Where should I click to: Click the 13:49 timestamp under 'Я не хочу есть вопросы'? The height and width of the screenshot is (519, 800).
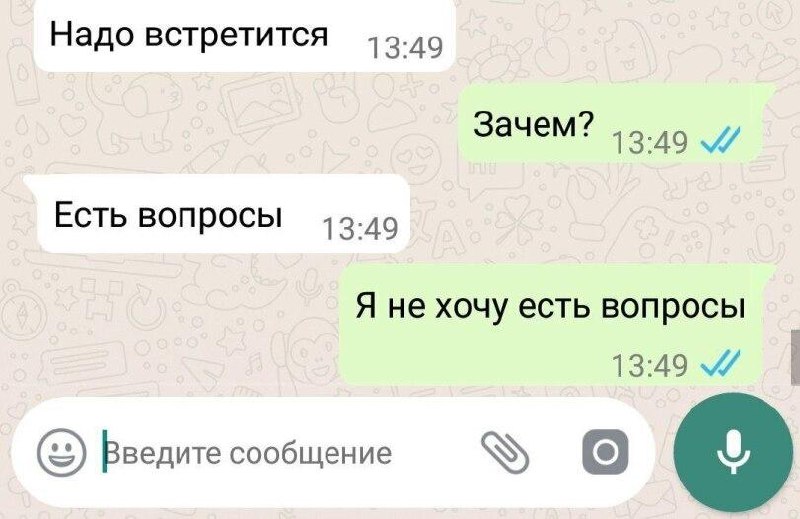tap(650, 365)
